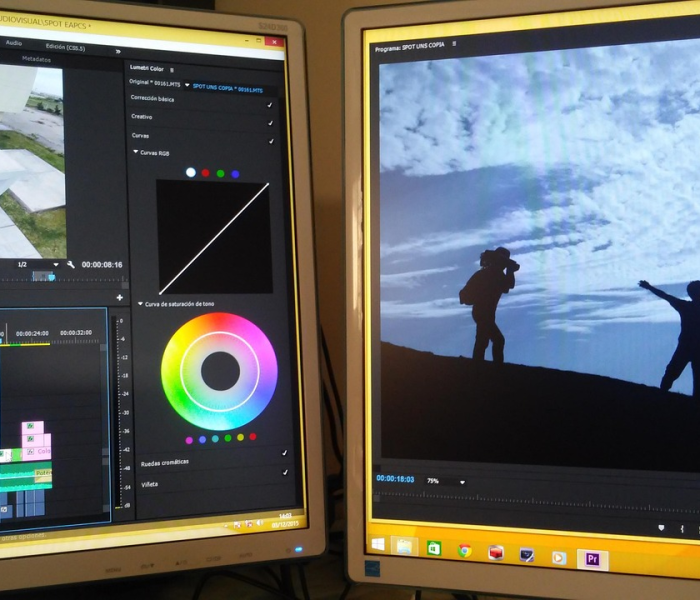Image resolution: width=700 pixels, height=600 pixels.
Task: Select the SPOT UNS COPIA clip link
Action: 223,86
